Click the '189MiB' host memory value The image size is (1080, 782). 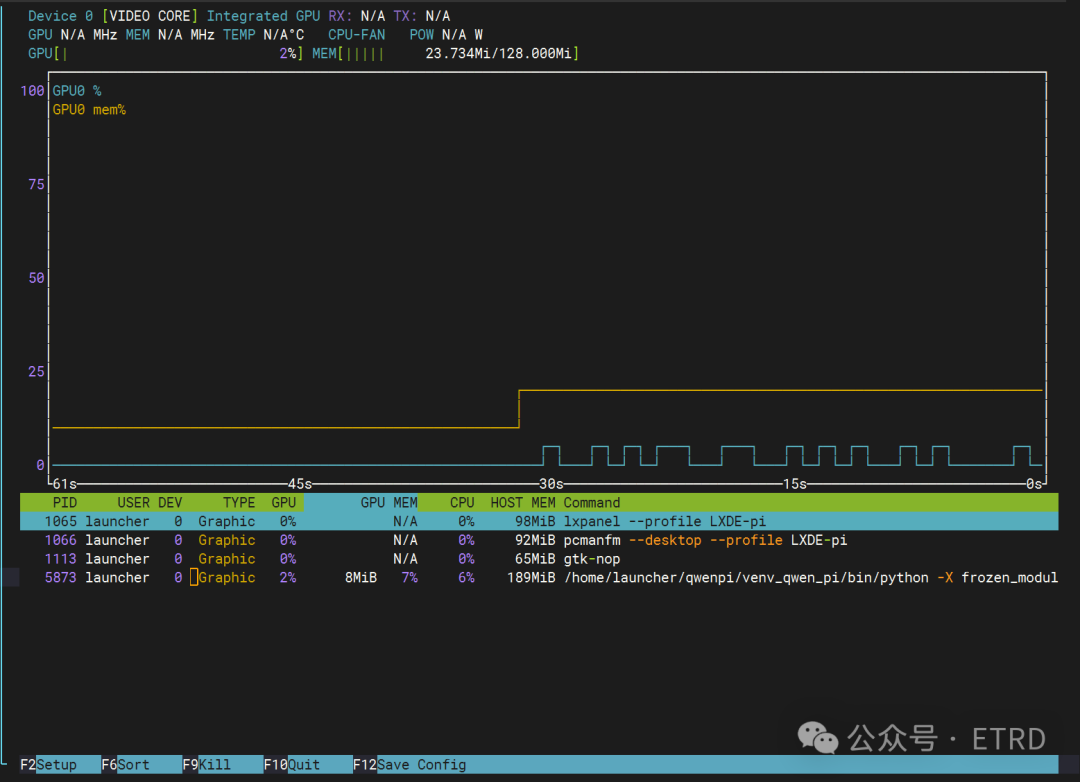[531, 577]
